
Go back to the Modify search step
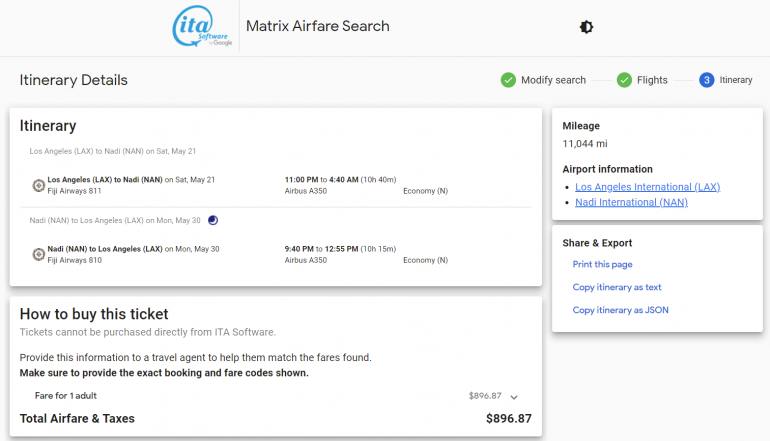coord(553,80)
